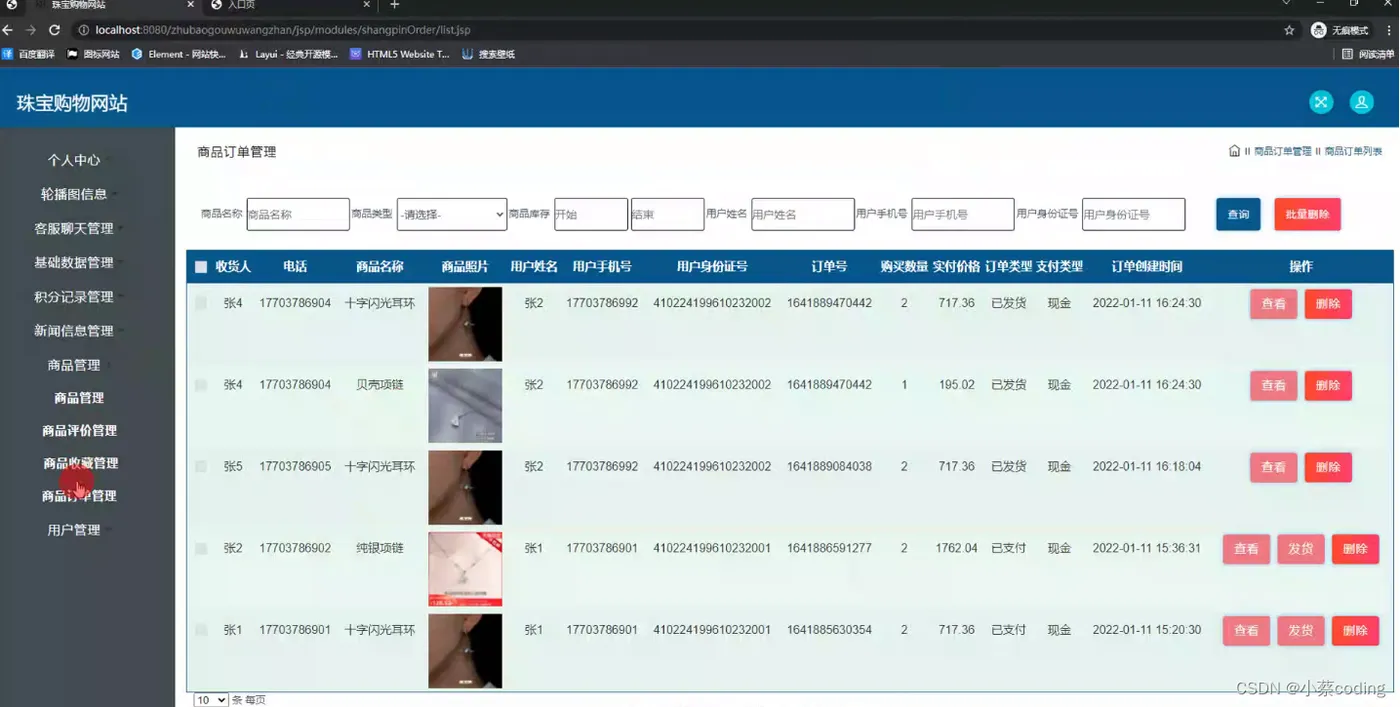Open the Layui bookmark
The width and height of the screenshot is (1400, 707).
click(289, 54)
